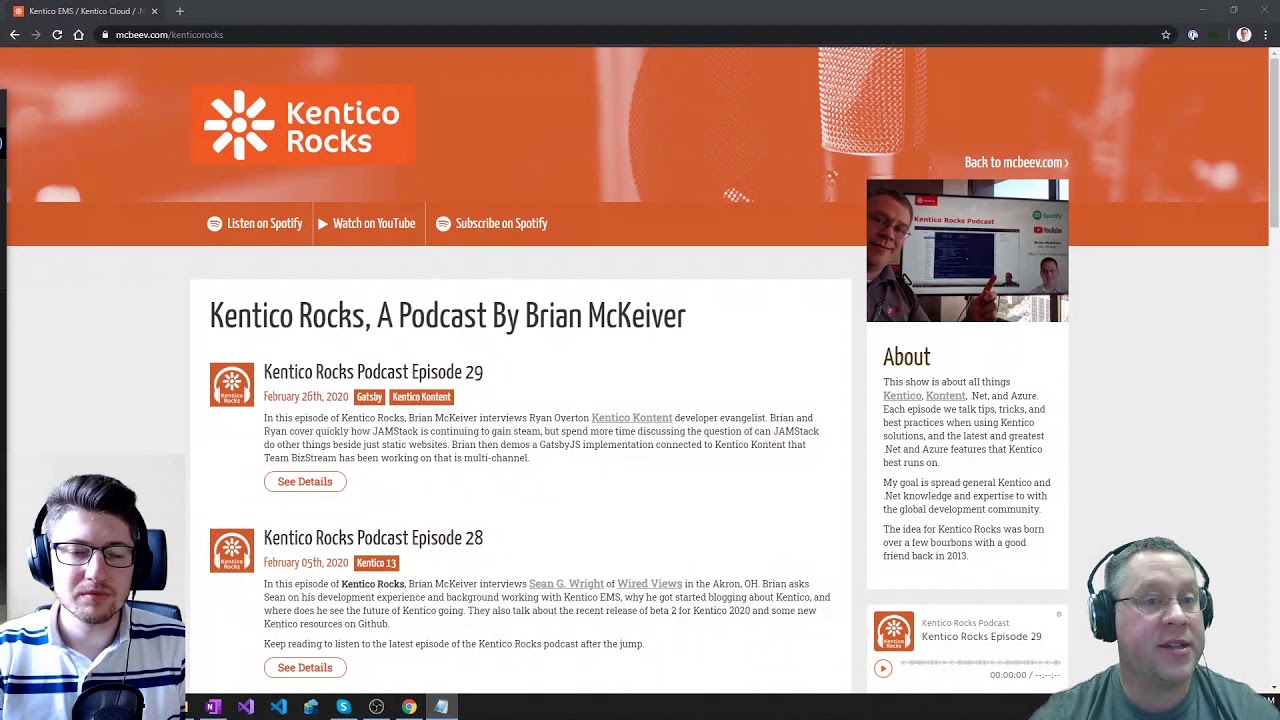Open Chrome profile avatar
This screenshot has width=1280, height=720.
[x=1244, y=35]
